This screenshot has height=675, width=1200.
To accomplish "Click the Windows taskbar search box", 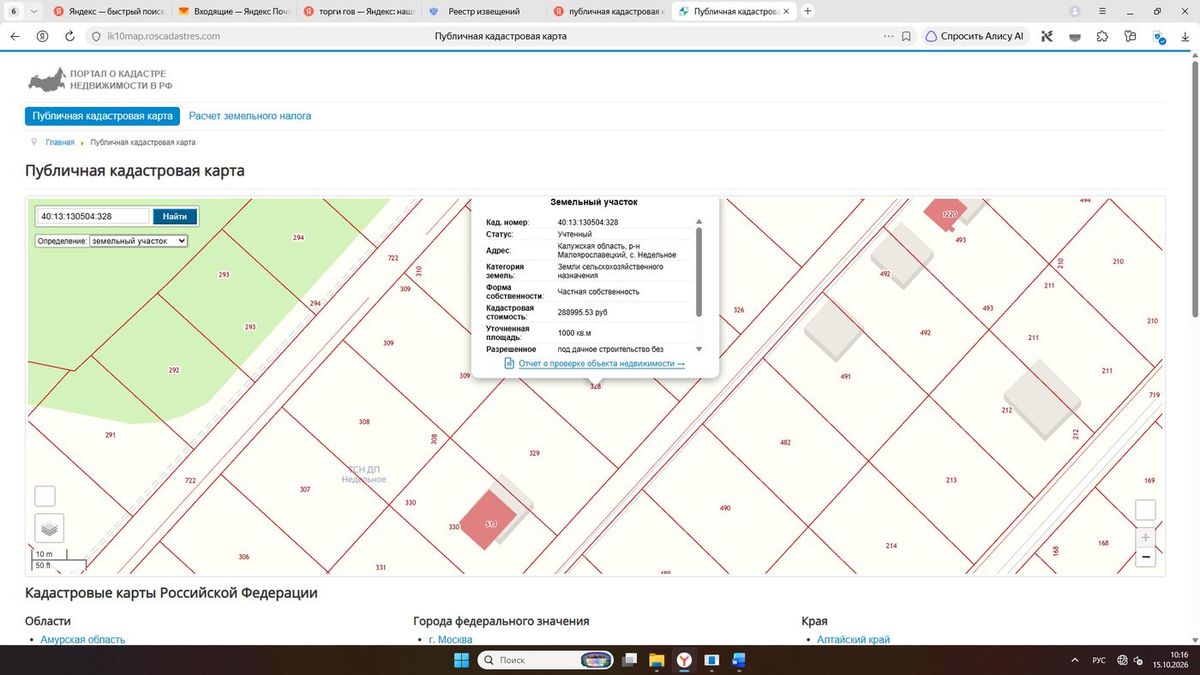I will [x=546, y=660].
